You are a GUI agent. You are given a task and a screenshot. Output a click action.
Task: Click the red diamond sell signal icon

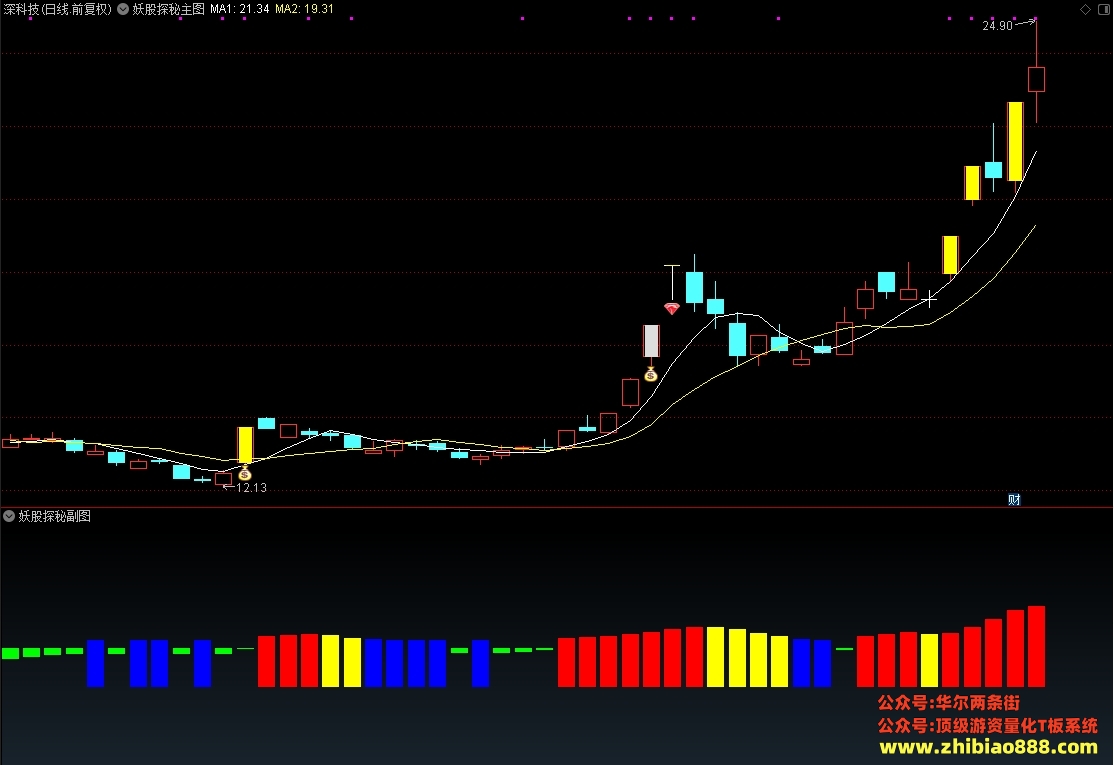point(671,308)
